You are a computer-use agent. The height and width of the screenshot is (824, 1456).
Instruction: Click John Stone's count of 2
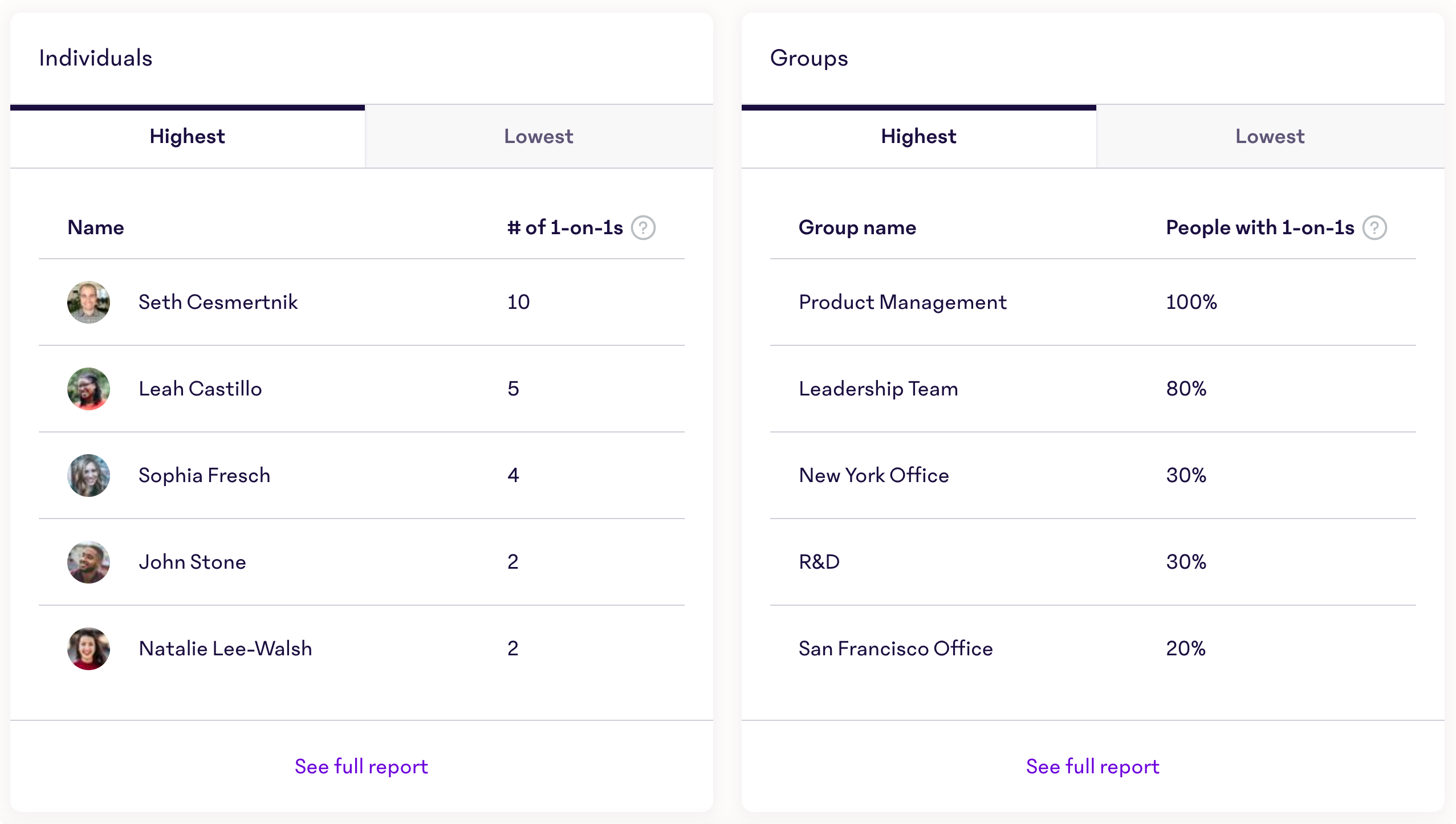513,562
